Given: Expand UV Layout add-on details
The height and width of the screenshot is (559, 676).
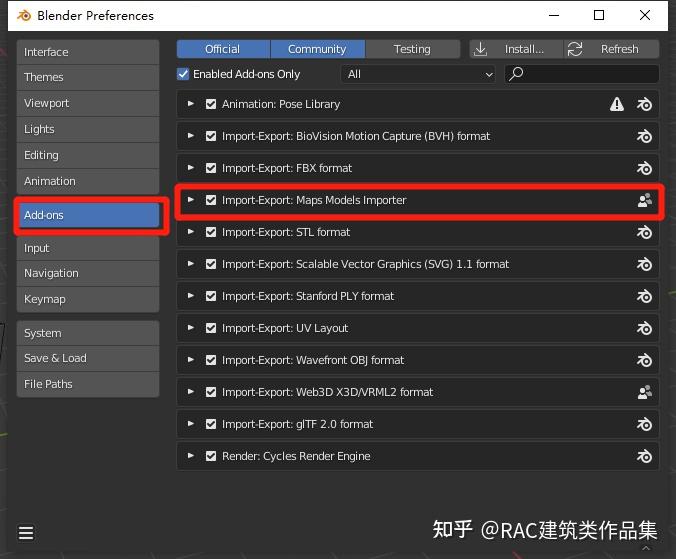Looking at the screenshot, I should [191, 328].
